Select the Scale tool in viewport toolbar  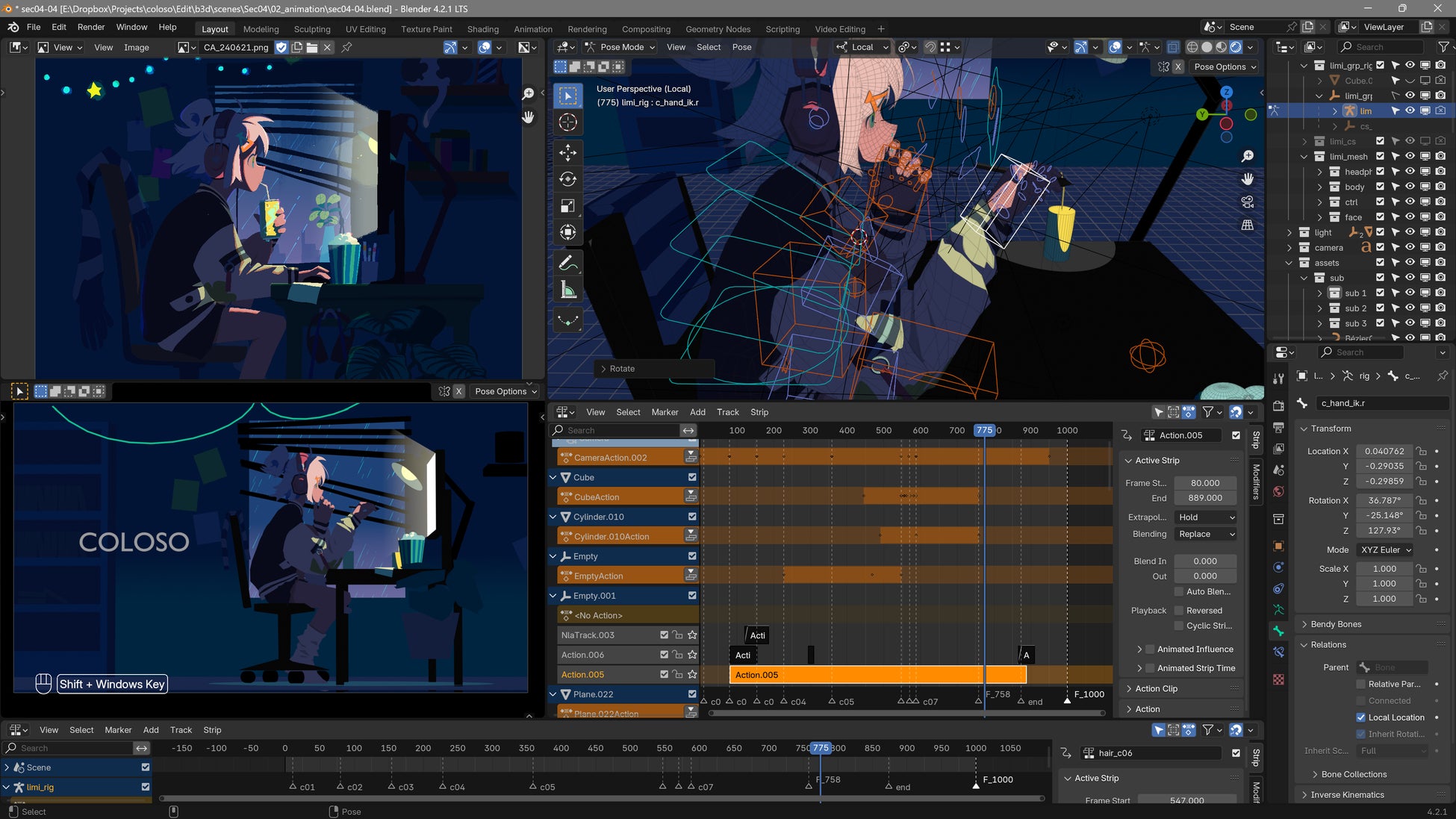(x=567, y=206)
